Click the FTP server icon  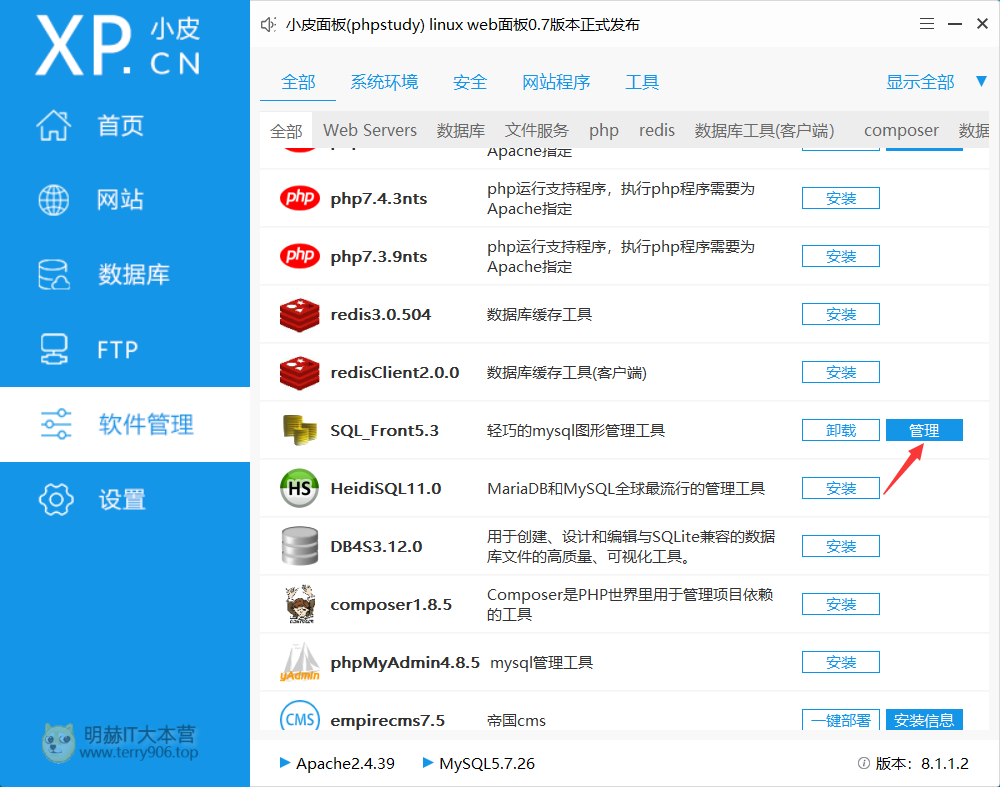point(54,349)
